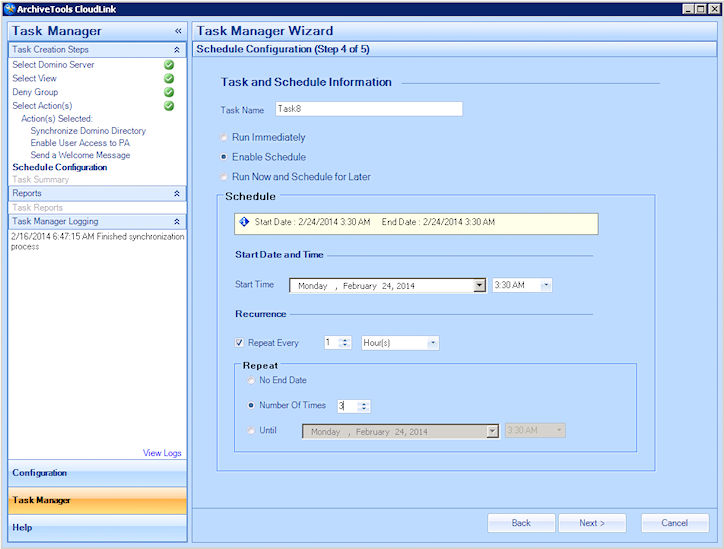Collapse the Task Manager Logging section
The height and width of the screenshot is (549, 724).
(177, 222)
